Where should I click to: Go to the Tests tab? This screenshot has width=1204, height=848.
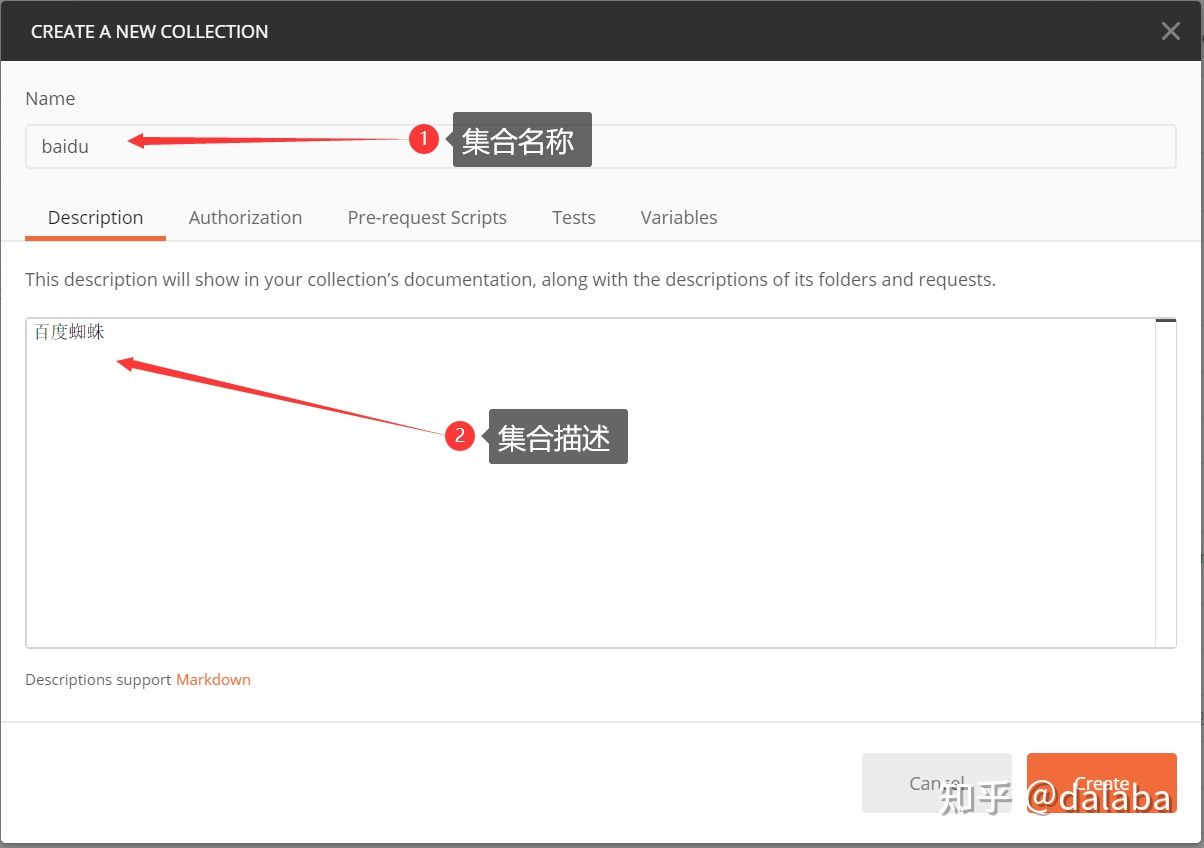coord(573,218)
